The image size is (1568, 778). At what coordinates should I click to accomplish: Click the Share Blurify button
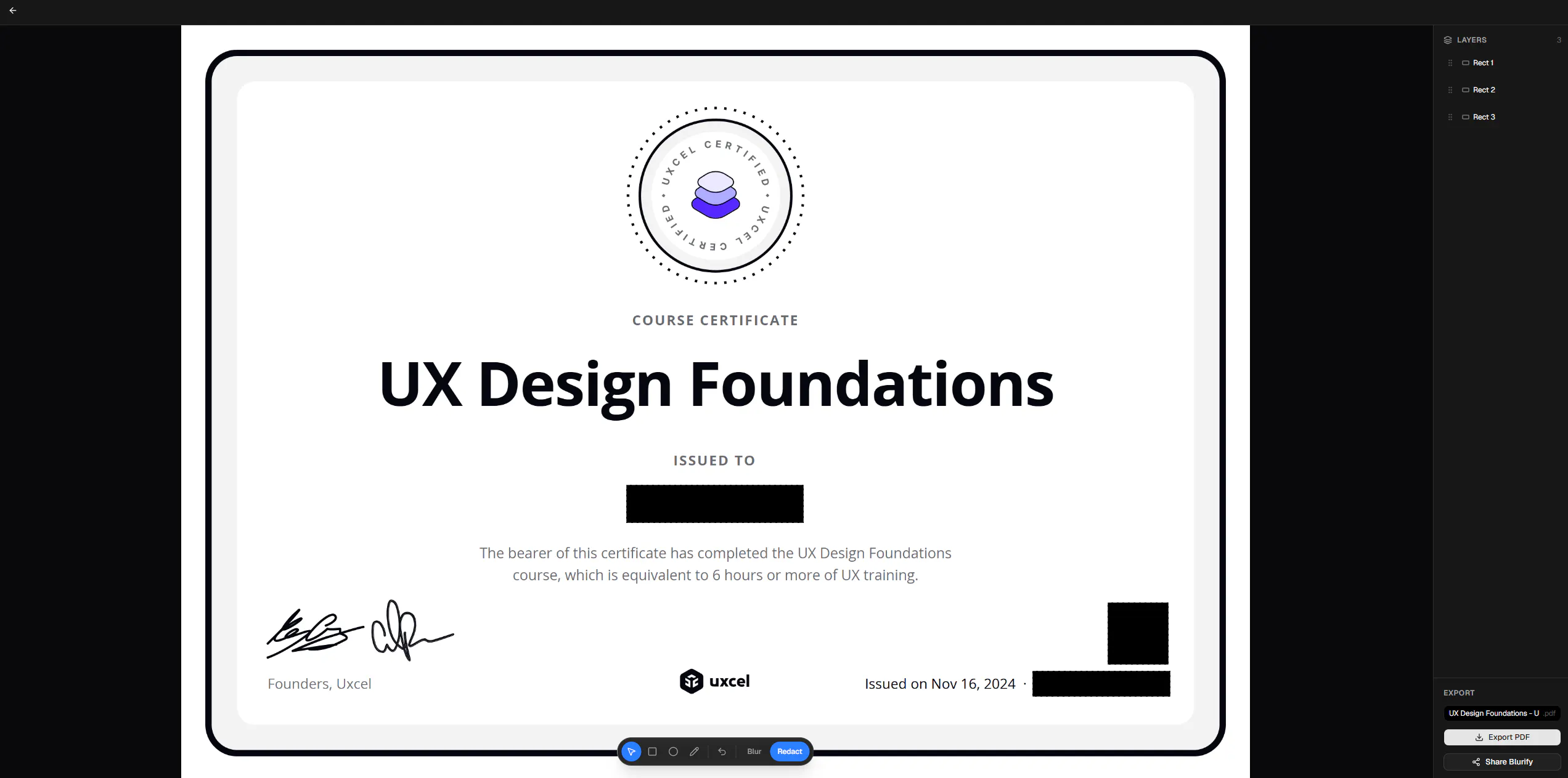coord(1502,762)
